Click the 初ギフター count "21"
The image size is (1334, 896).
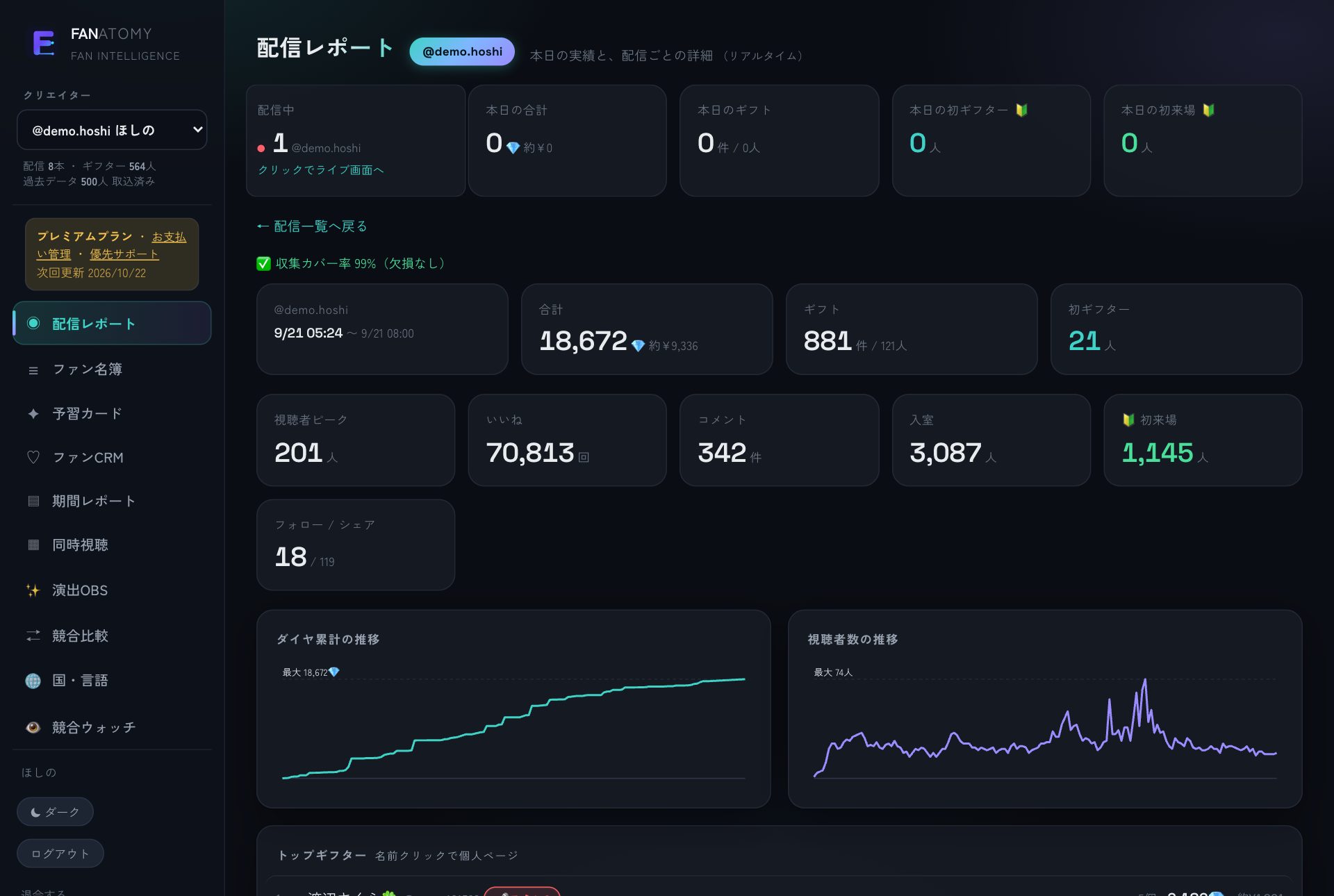tap(1084, 340)
